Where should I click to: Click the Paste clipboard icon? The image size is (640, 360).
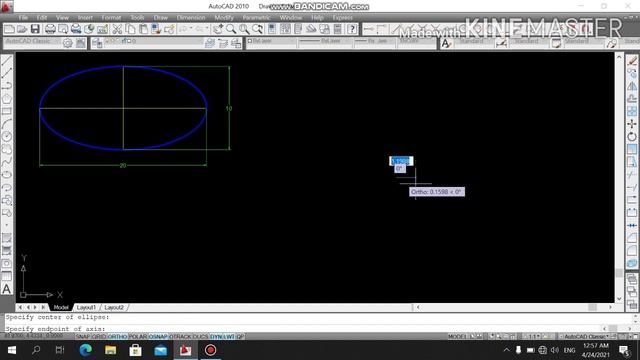[x=143, y=29]
